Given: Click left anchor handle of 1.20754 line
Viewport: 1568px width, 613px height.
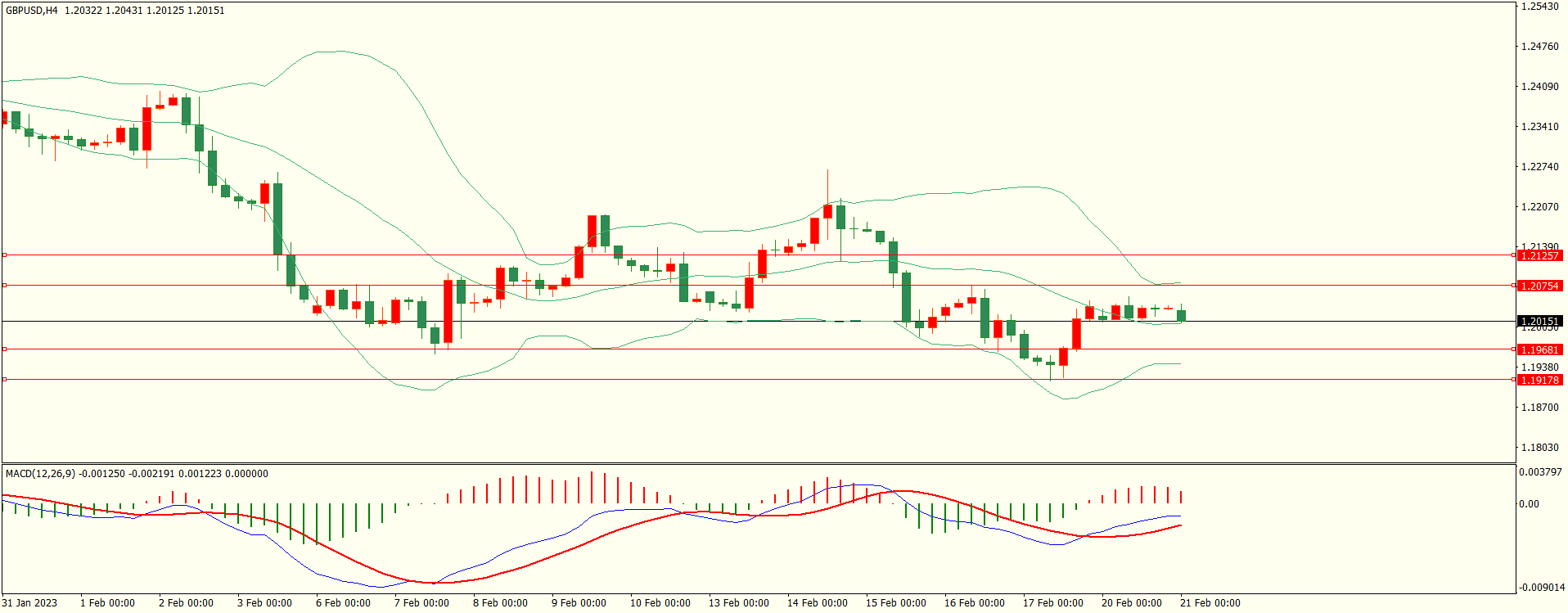Looking at the screenshot, I should tap(4, 286).
